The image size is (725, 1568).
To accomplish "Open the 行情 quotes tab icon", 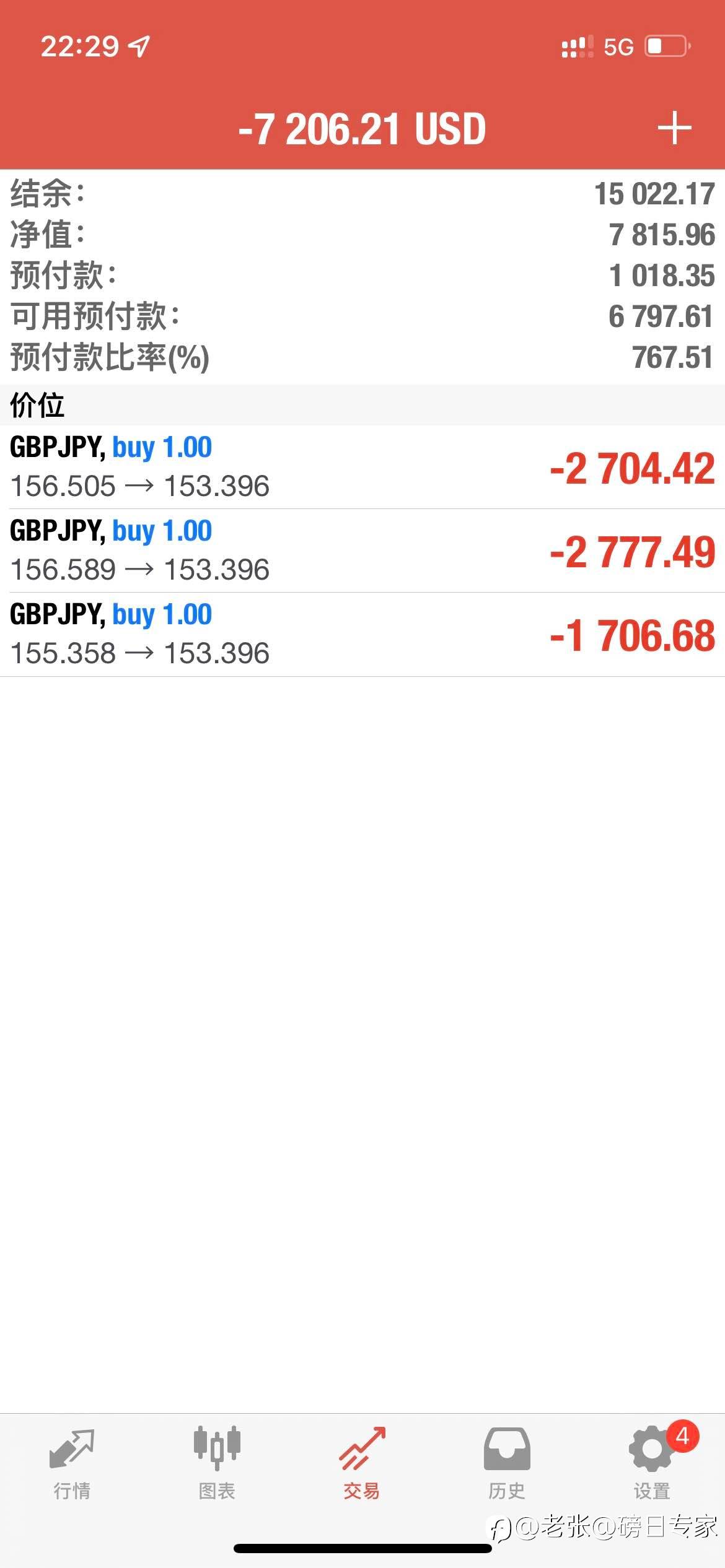I will pos(72,1449).
